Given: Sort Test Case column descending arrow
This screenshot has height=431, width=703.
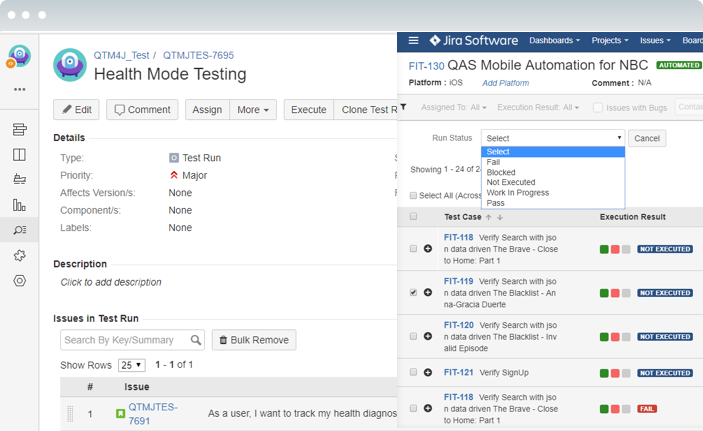Looking at the screenshot, I should click(x=500, y=217).
